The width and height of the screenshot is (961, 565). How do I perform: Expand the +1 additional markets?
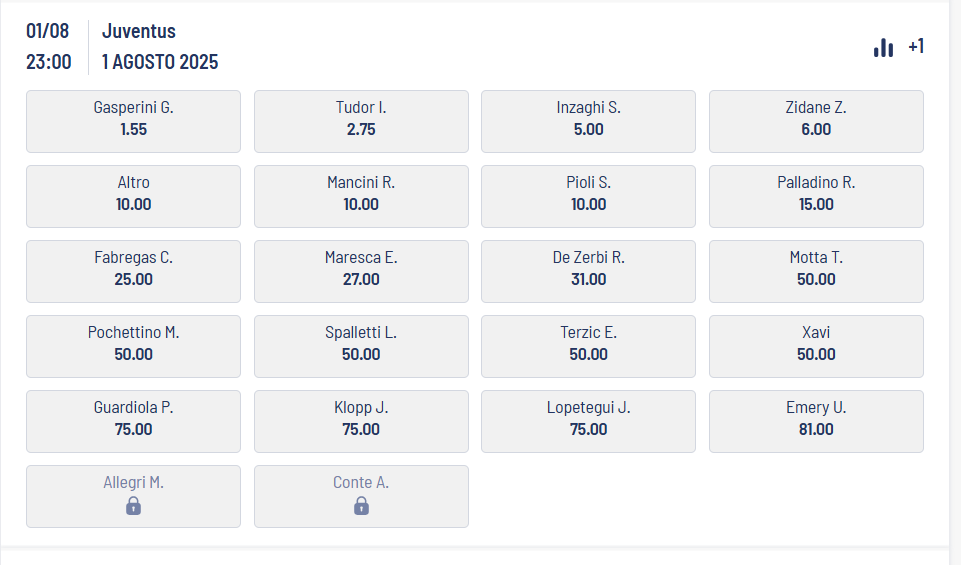click(x=916, y=47)
